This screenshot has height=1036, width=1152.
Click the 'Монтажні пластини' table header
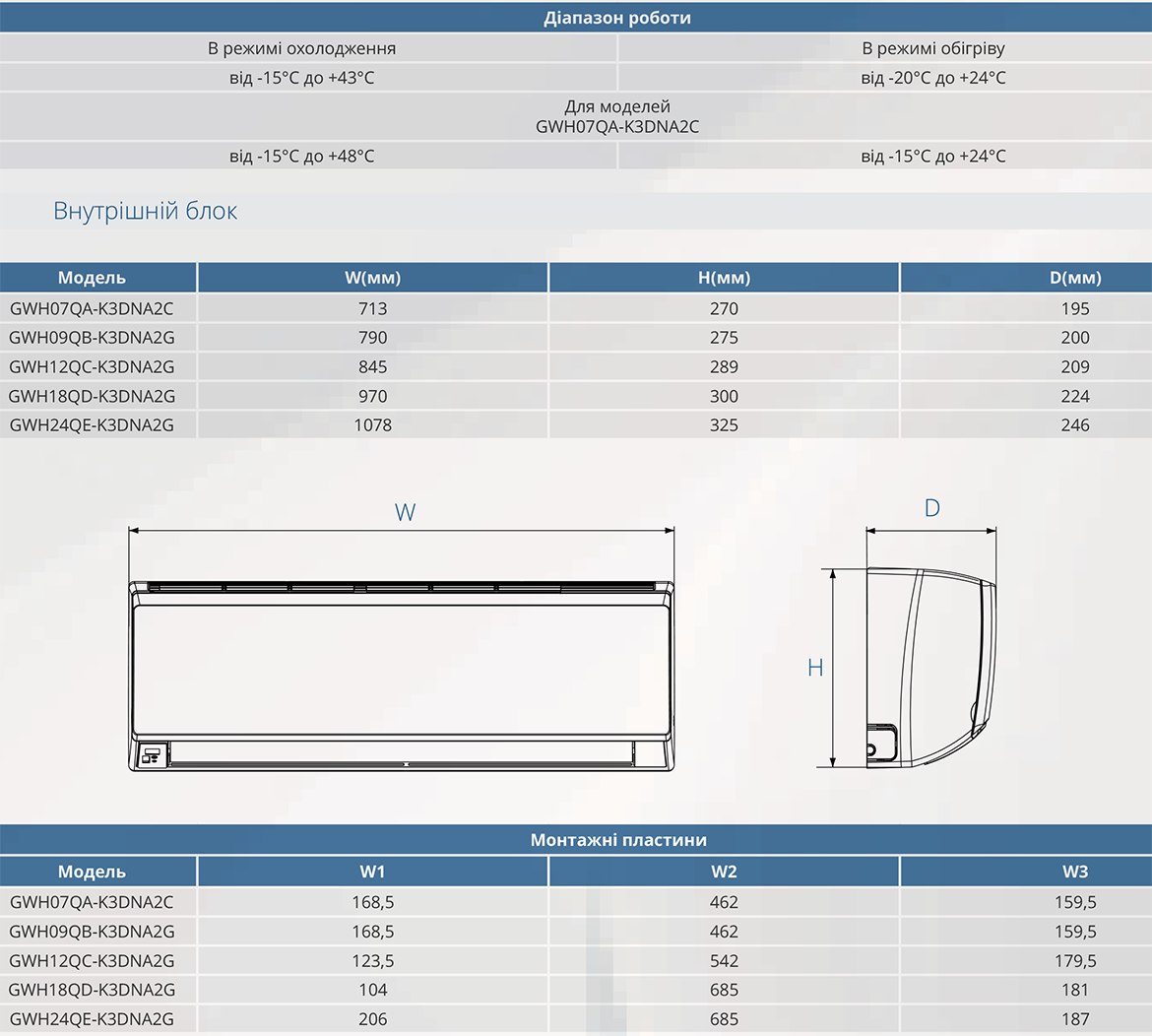point(618,840)
